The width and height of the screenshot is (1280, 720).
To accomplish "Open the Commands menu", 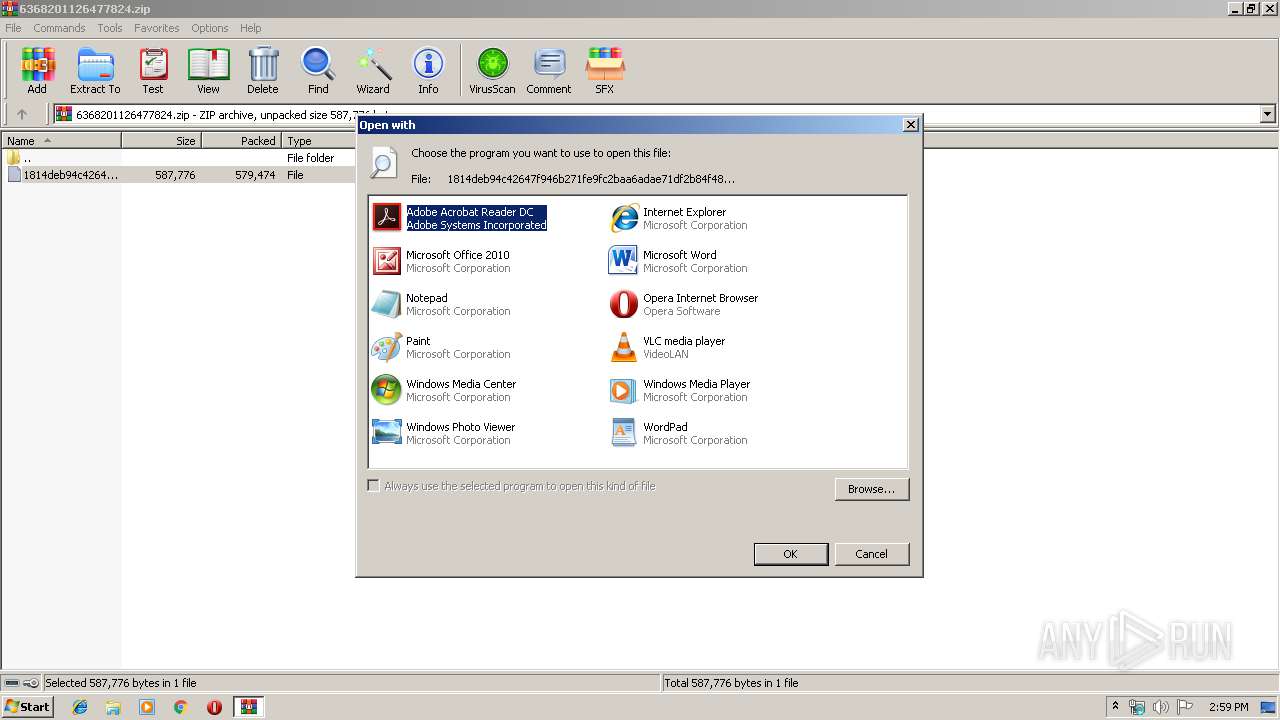I will tap(59, 28).
